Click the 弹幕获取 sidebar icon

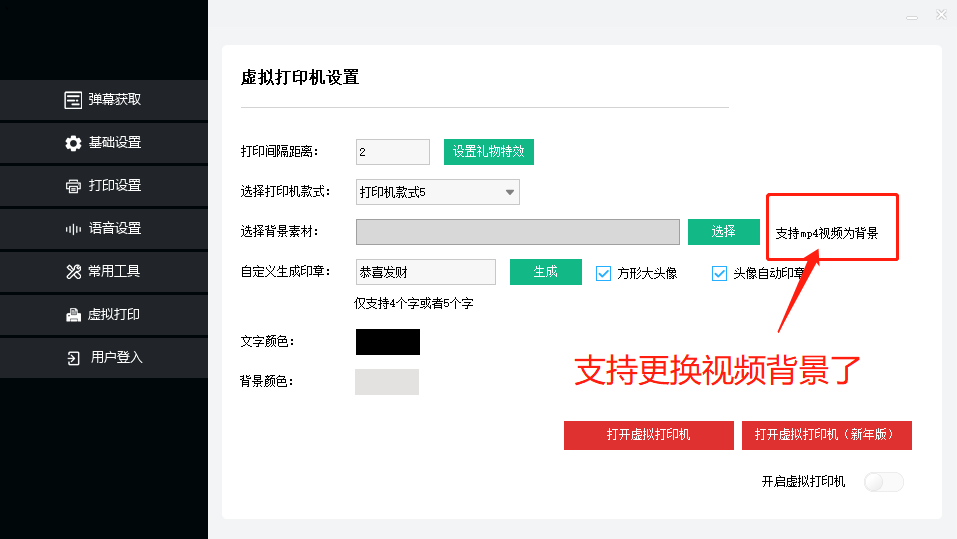tap(73, 100)
